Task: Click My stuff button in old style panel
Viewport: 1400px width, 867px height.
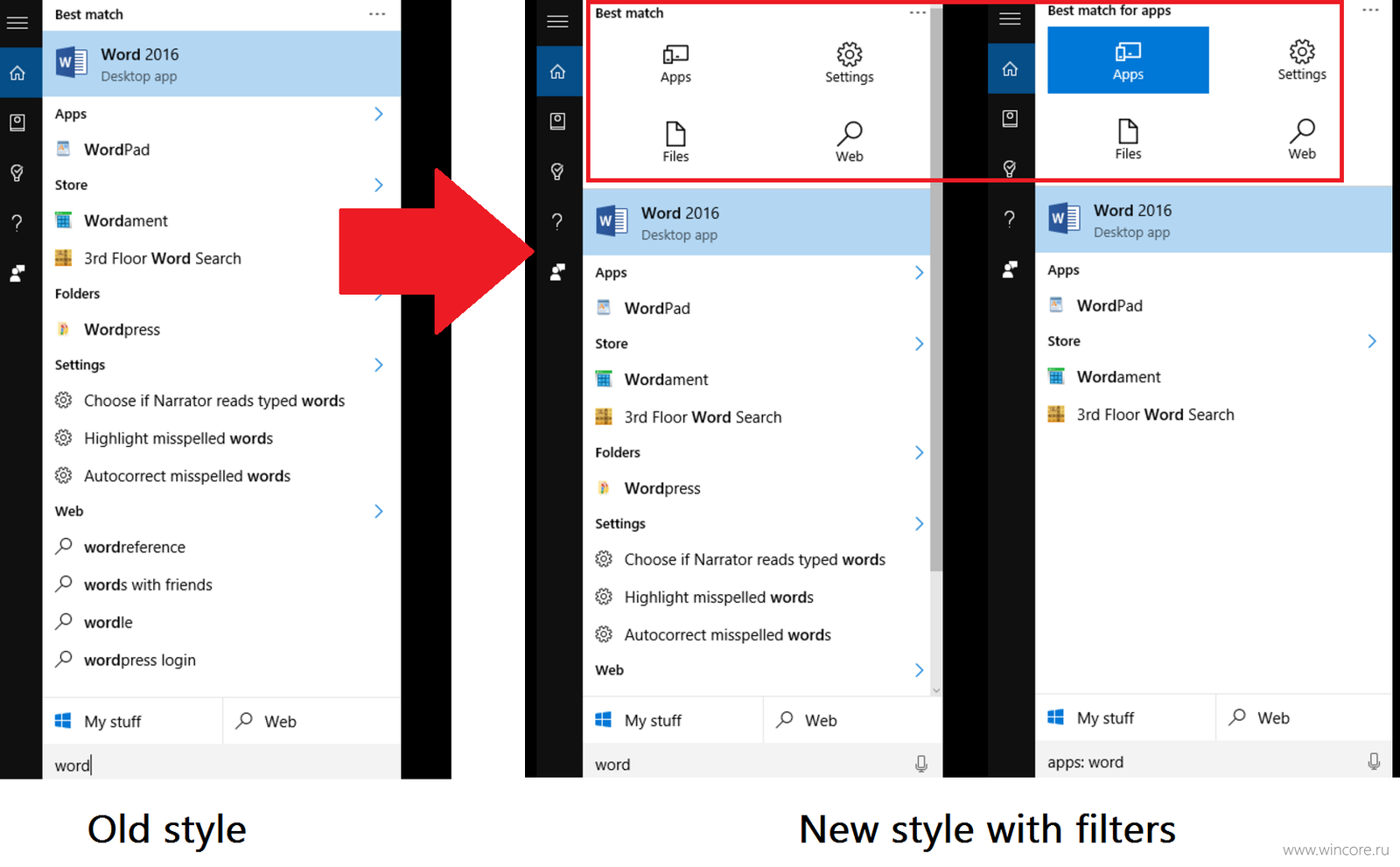Action: (132, 721)
